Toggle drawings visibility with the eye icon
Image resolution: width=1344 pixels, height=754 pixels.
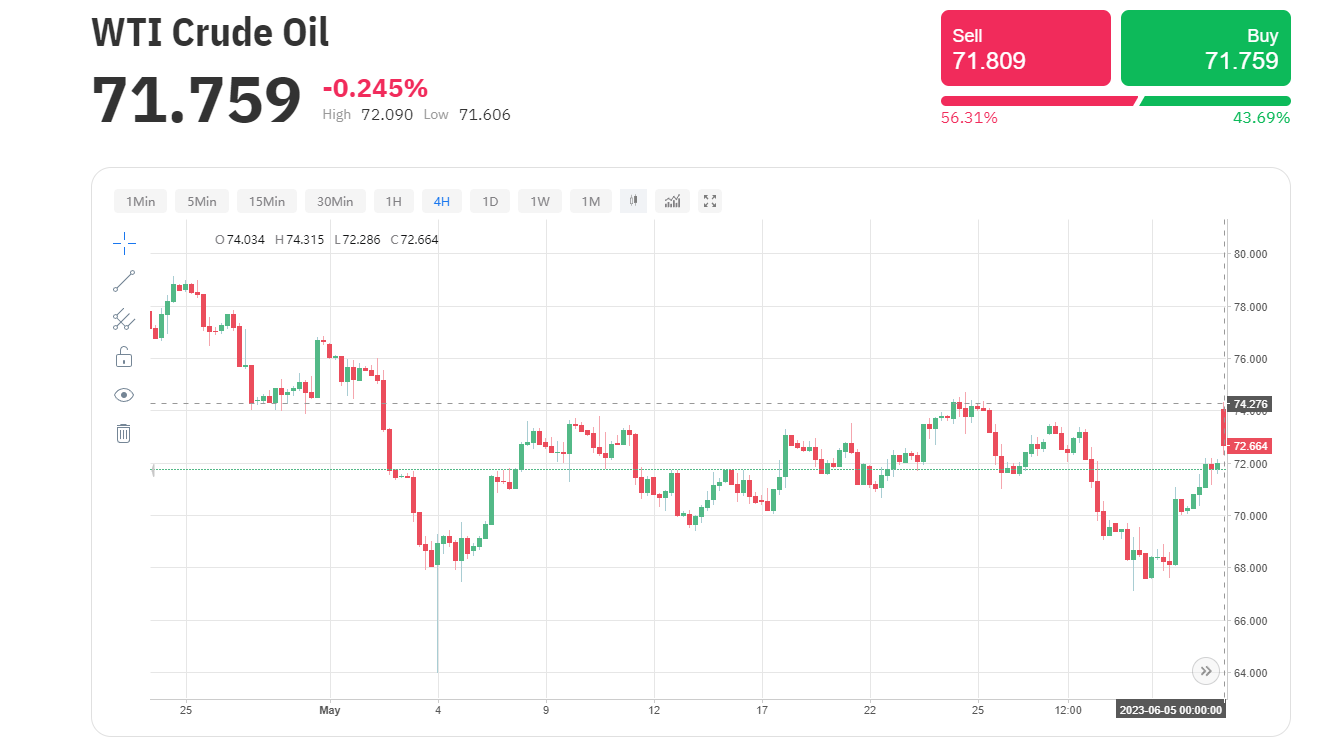(124, 394)
